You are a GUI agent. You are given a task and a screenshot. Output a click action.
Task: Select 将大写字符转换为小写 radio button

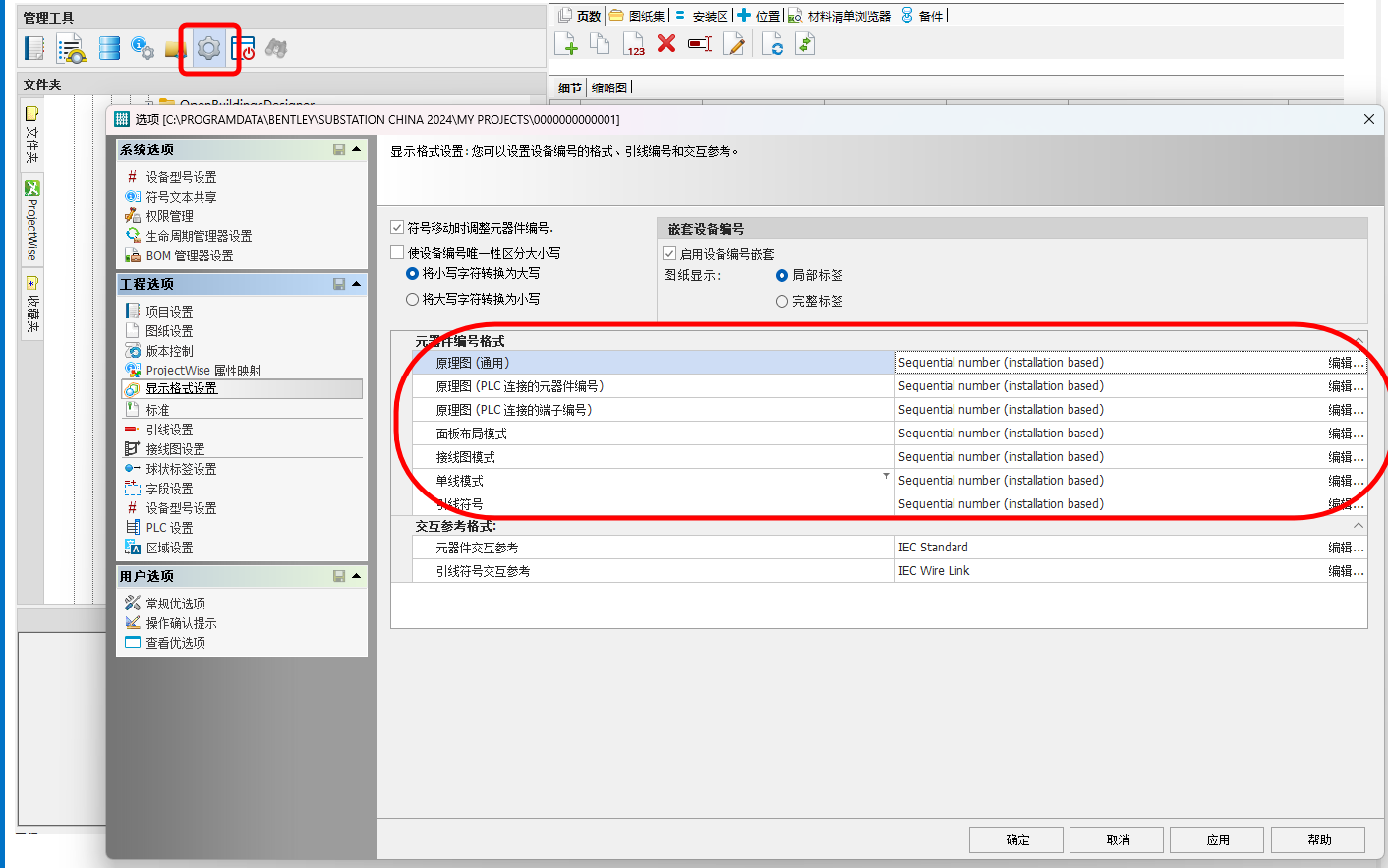tap(413, 299)
